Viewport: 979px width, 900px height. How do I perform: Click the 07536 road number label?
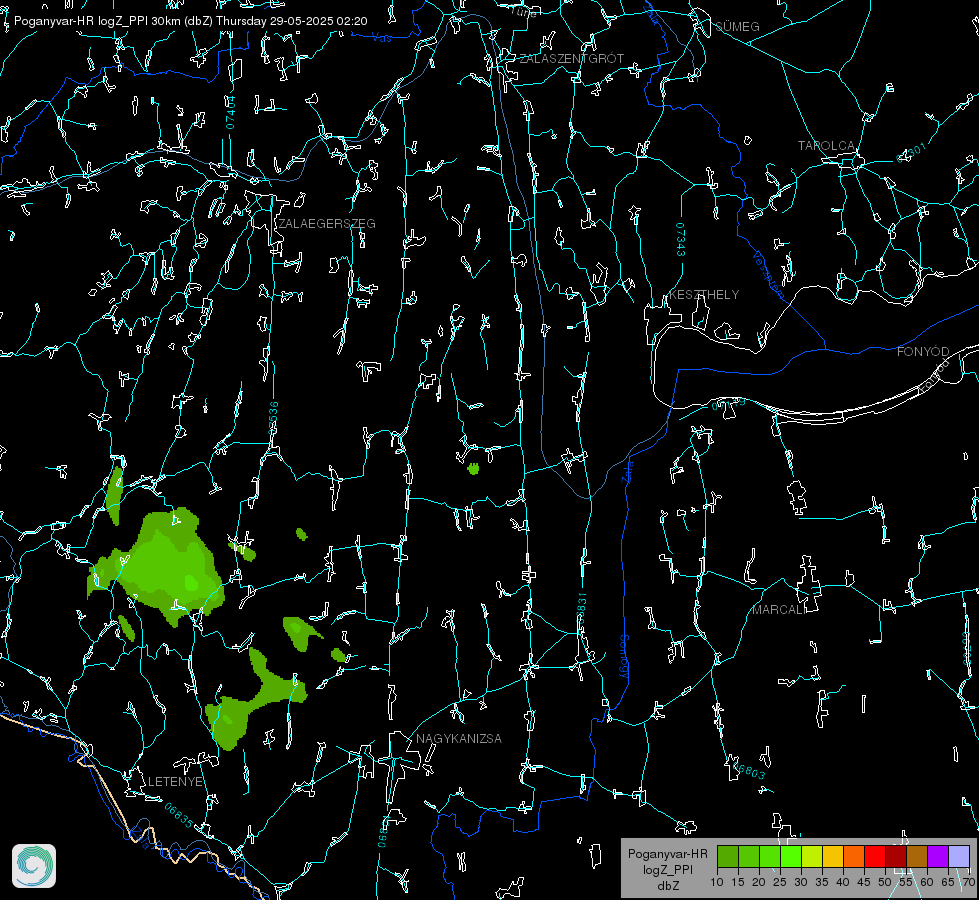(x=273, y=418)
